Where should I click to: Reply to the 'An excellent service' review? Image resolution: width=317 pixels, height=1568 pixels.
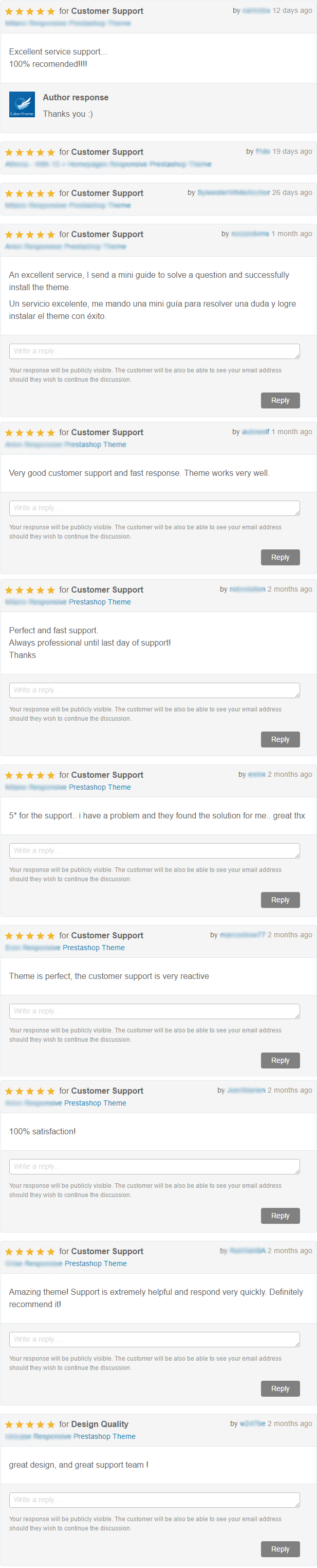280,401
